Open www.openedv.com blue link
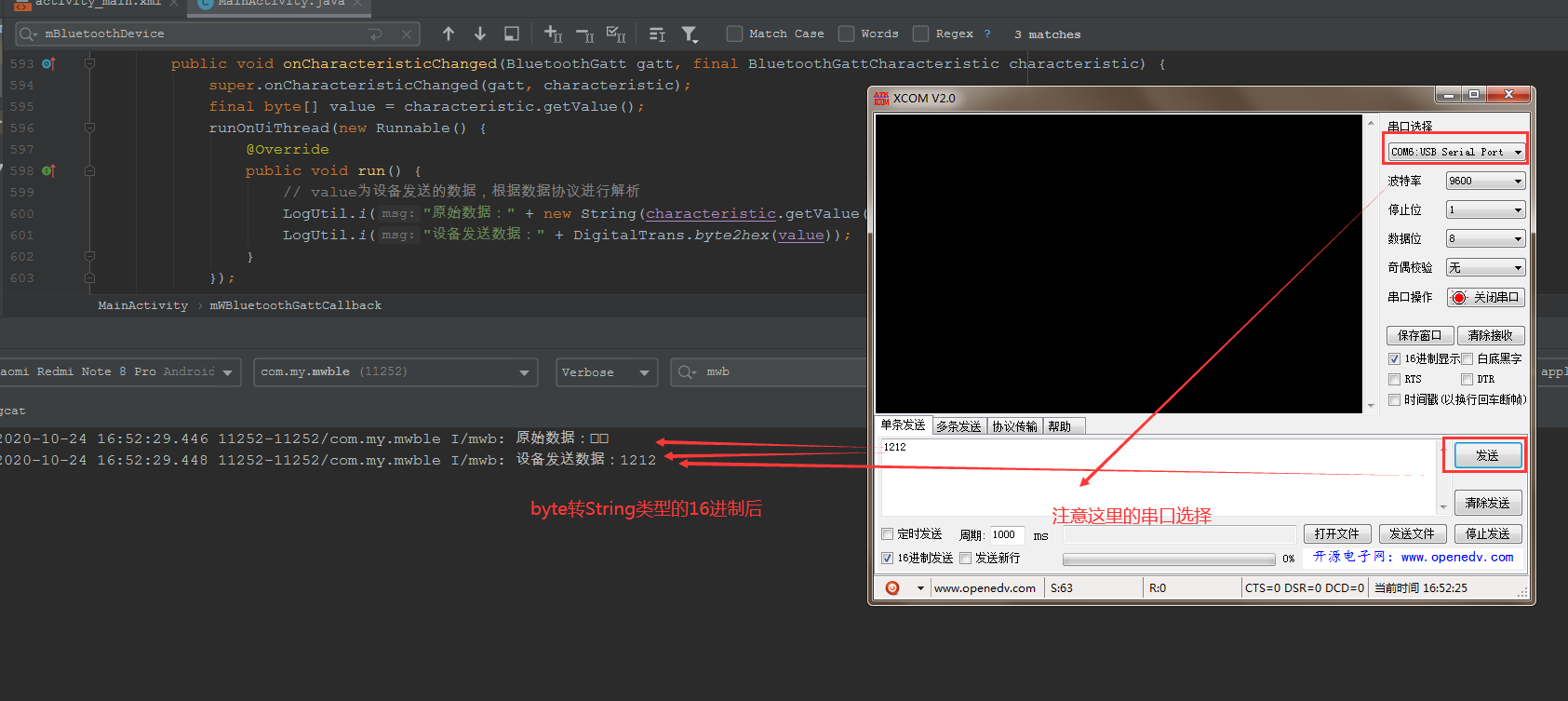 tap(1457, 557)
